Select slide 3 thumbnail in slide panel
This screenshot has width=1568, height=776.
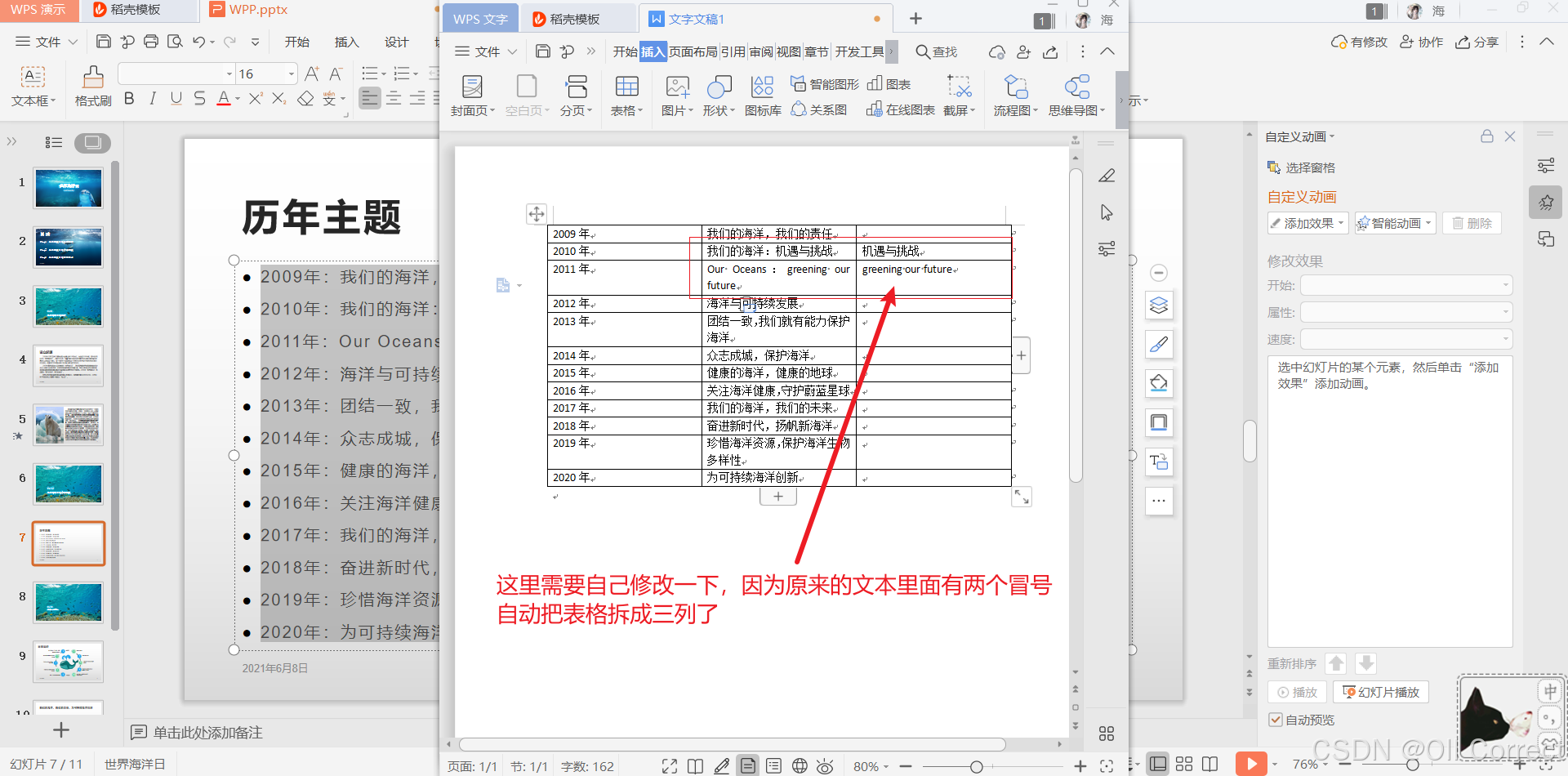69,306
